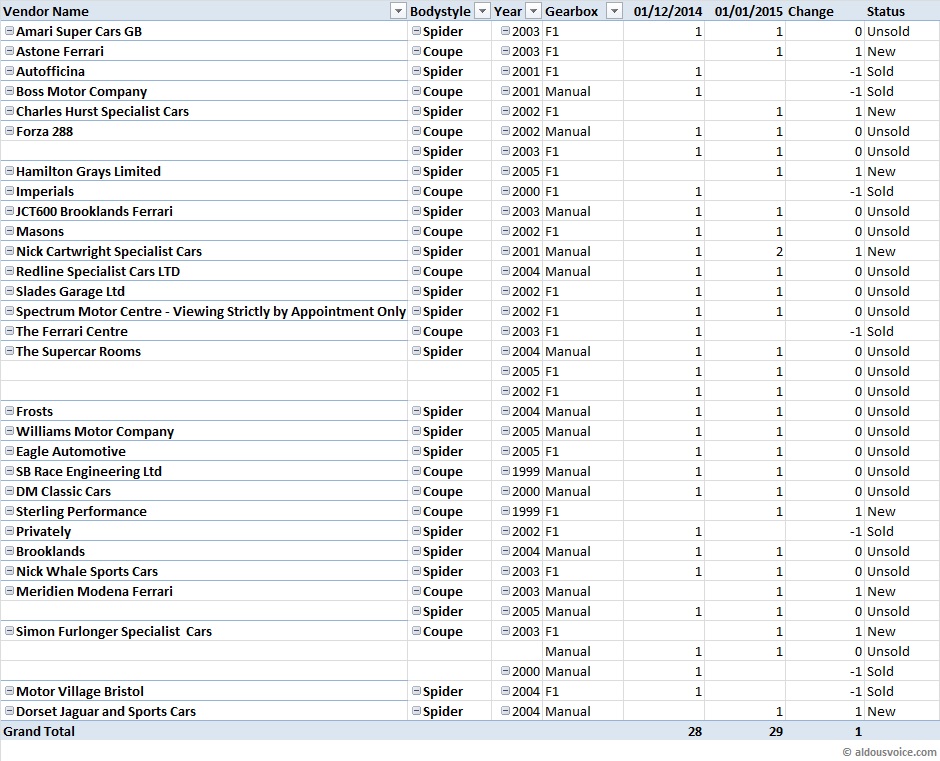Click the Grand Total row label

tap(40, 731)
